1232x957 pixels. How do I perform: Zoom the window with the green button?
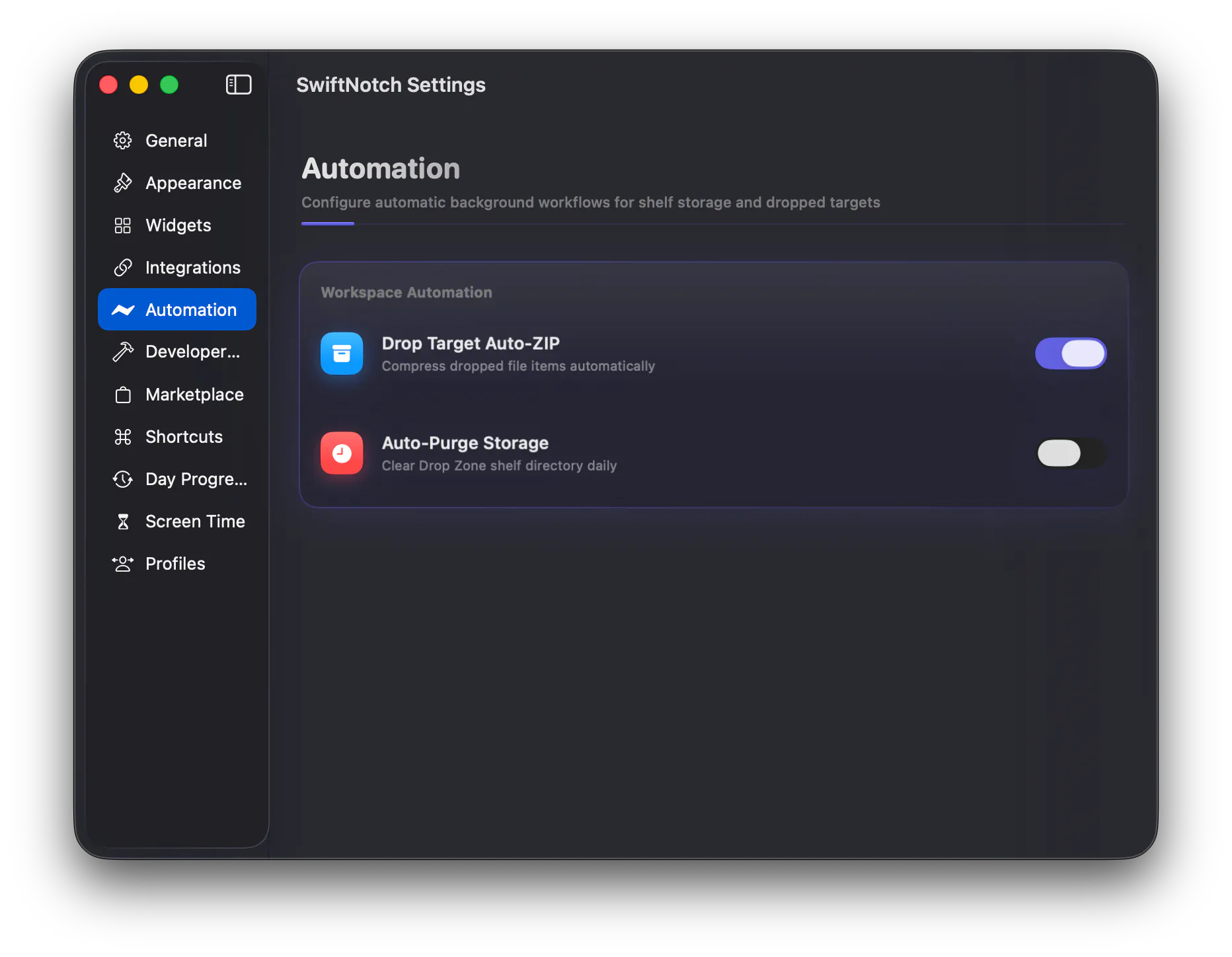coord(169,85)
